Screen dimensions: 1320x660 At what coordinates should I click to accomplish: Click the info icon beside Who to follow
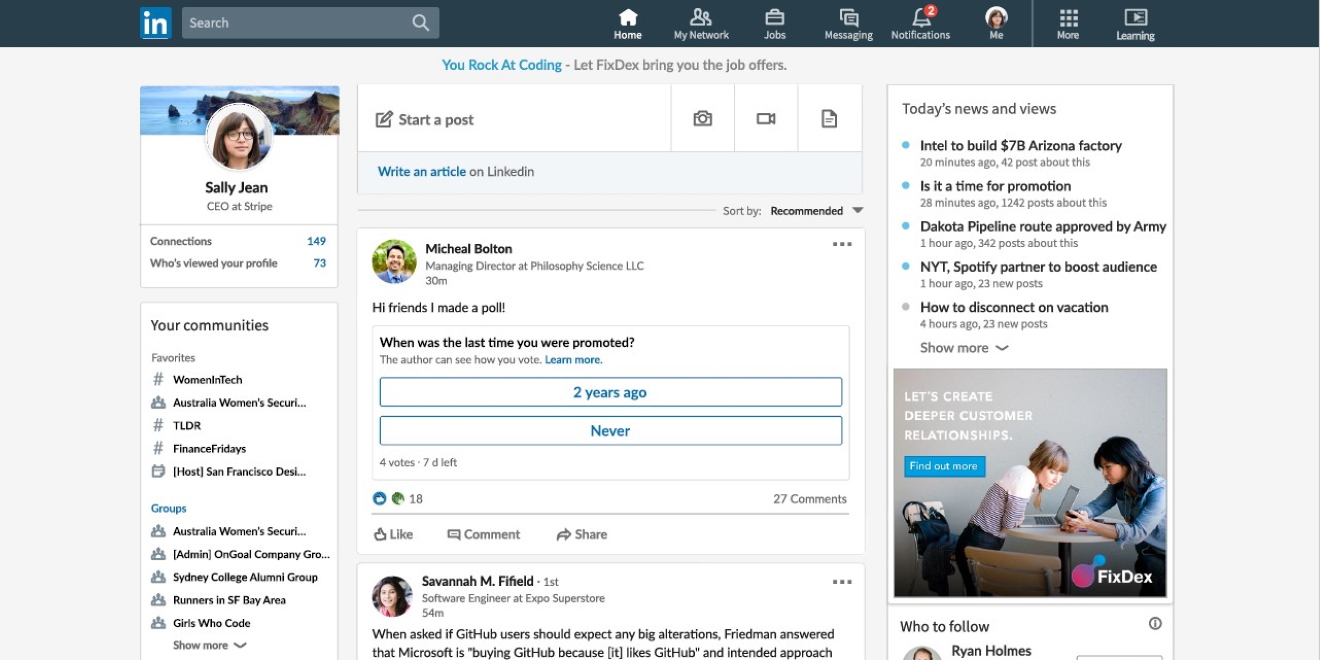tap(1155, 624)
